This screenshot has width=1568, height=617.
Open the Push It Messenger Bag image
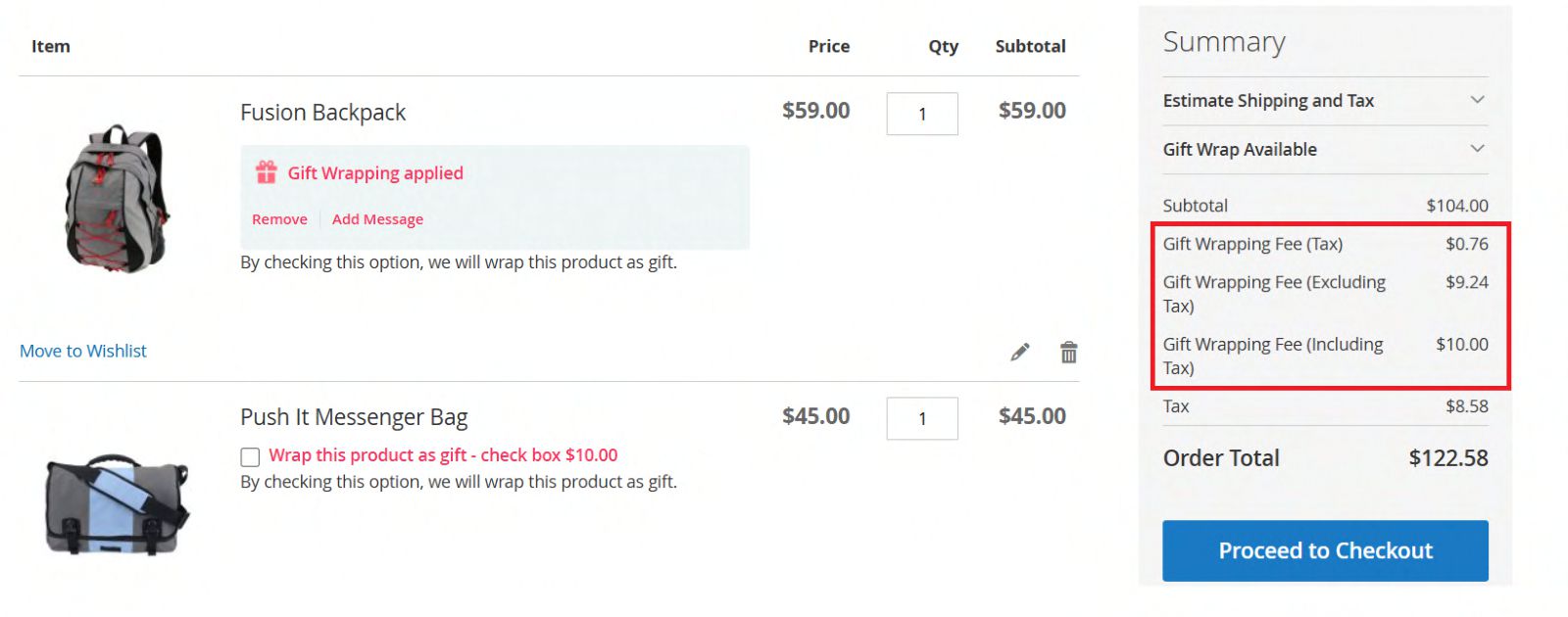[116, 504]
